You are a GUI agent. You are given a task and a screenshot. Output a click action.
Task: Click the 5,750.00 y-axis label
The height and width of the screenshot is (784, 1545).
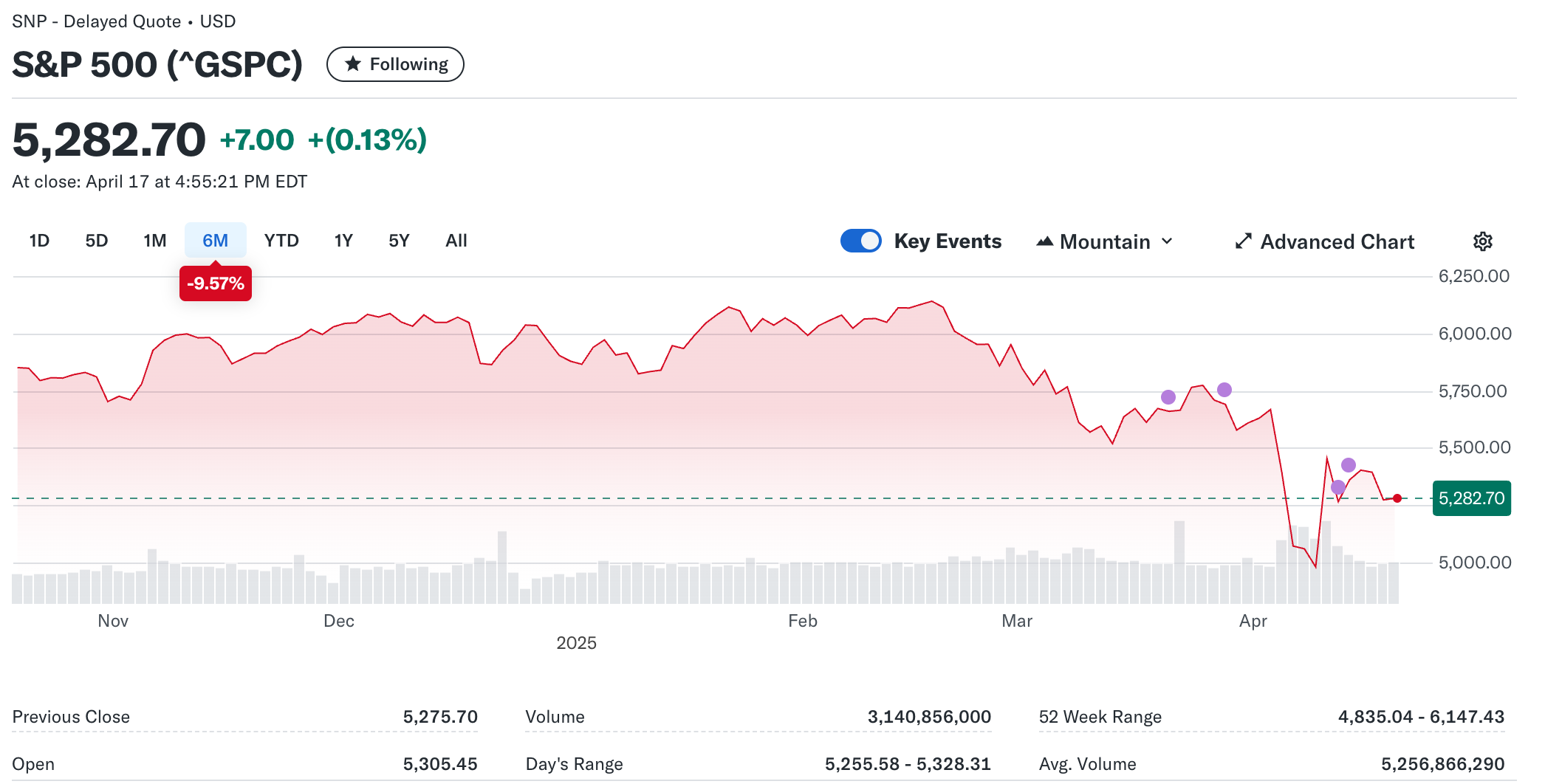(1473, 391)
